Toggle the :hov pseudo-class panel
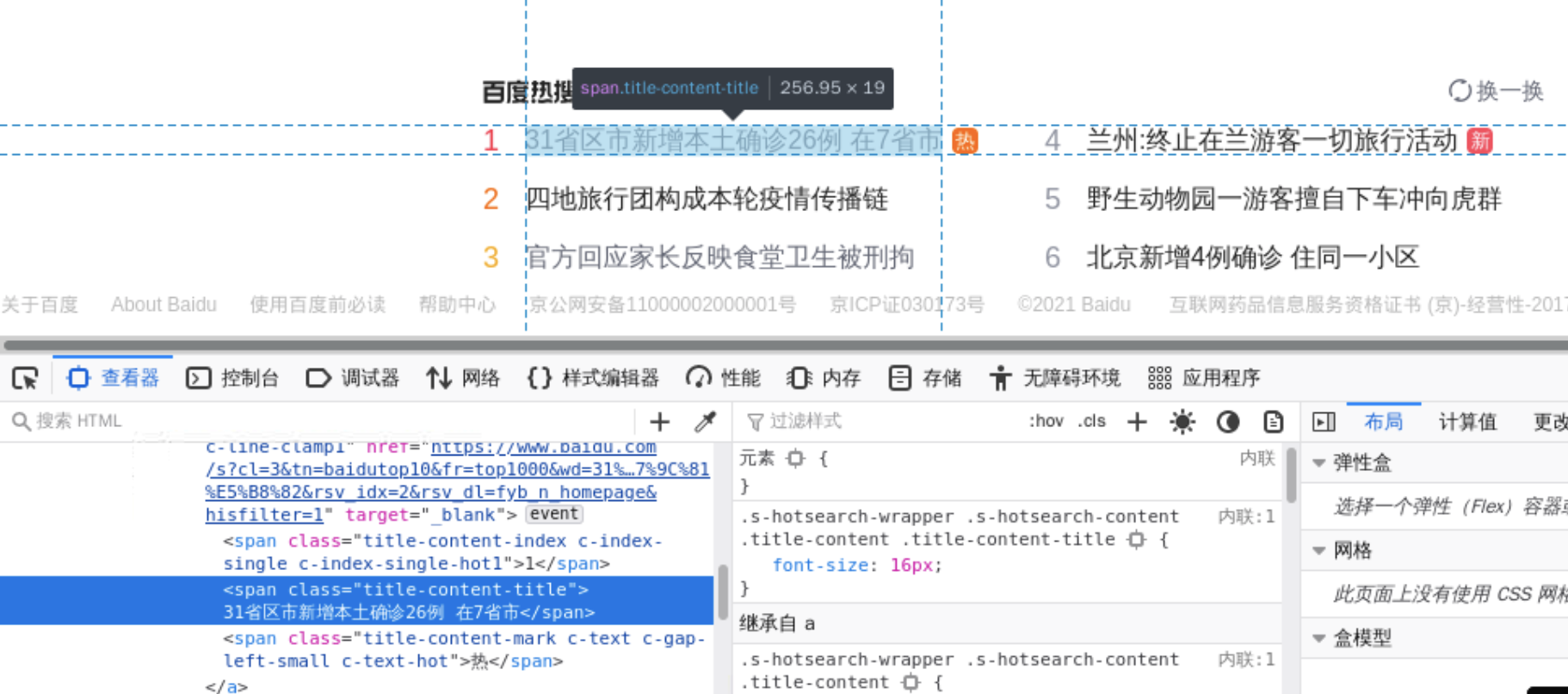 pos(1046,421)
